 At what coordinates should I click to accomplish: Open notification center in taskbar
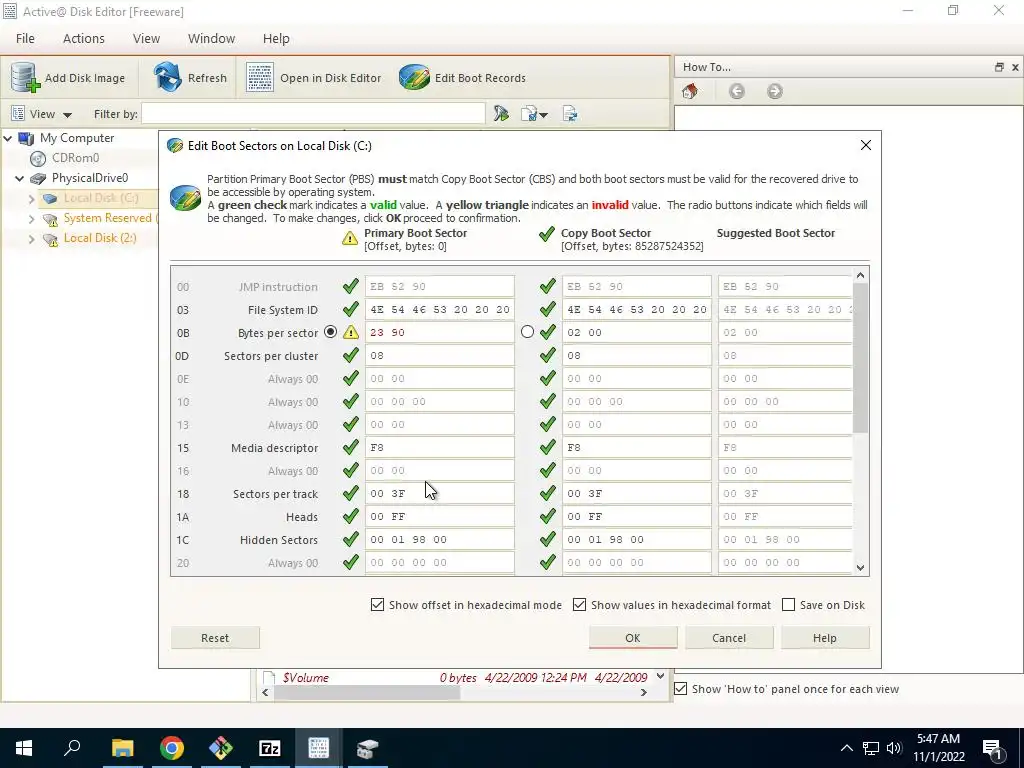(x=992, y=748)
